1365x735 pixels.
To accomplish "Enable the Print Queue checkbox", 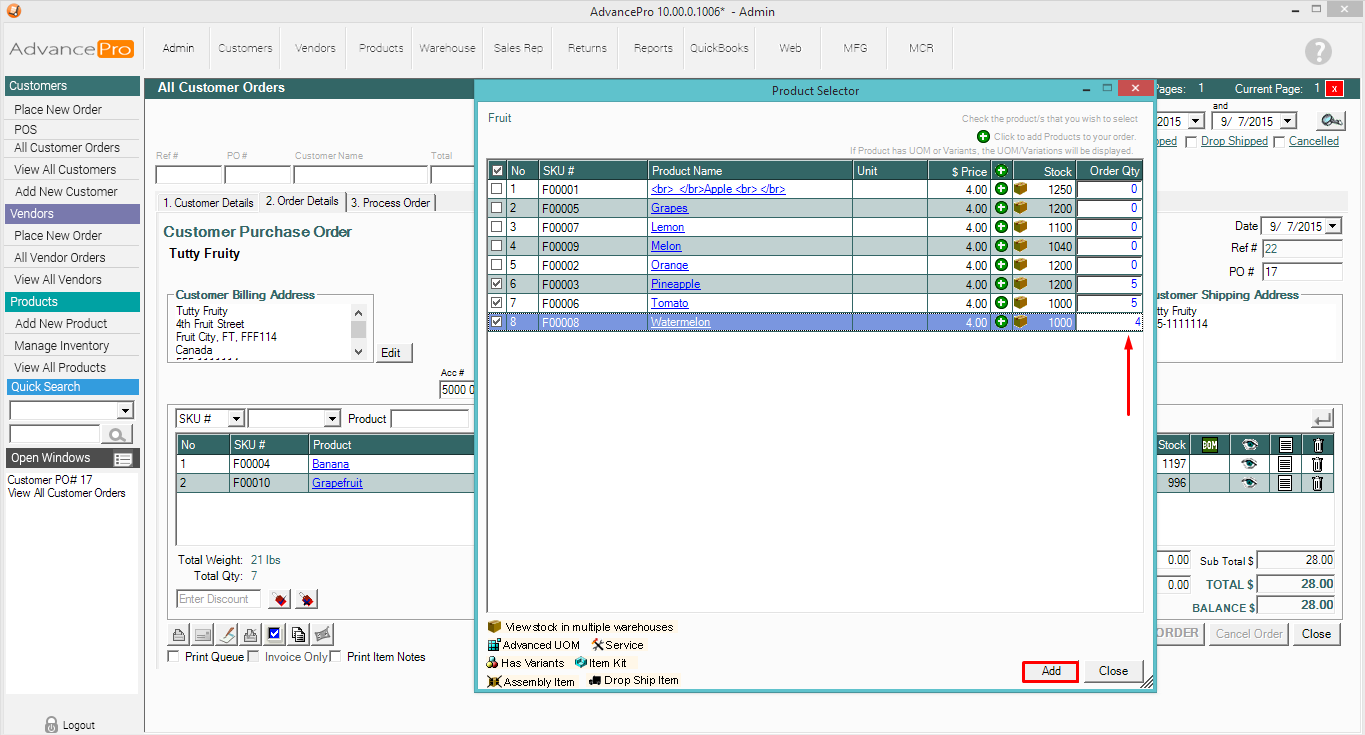I will point(174,657).
